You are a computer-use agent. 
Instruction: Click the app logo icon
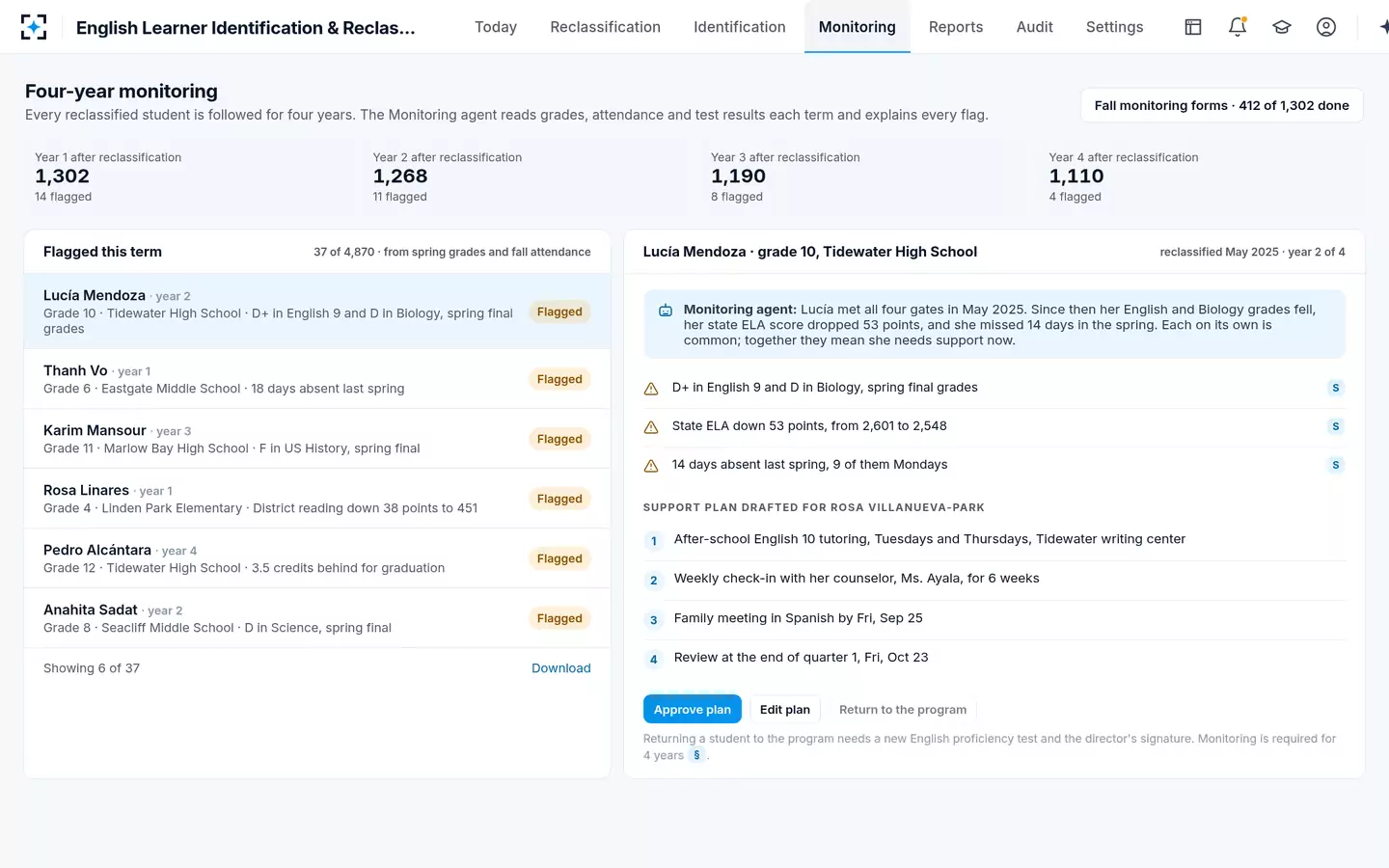point(34,27)
